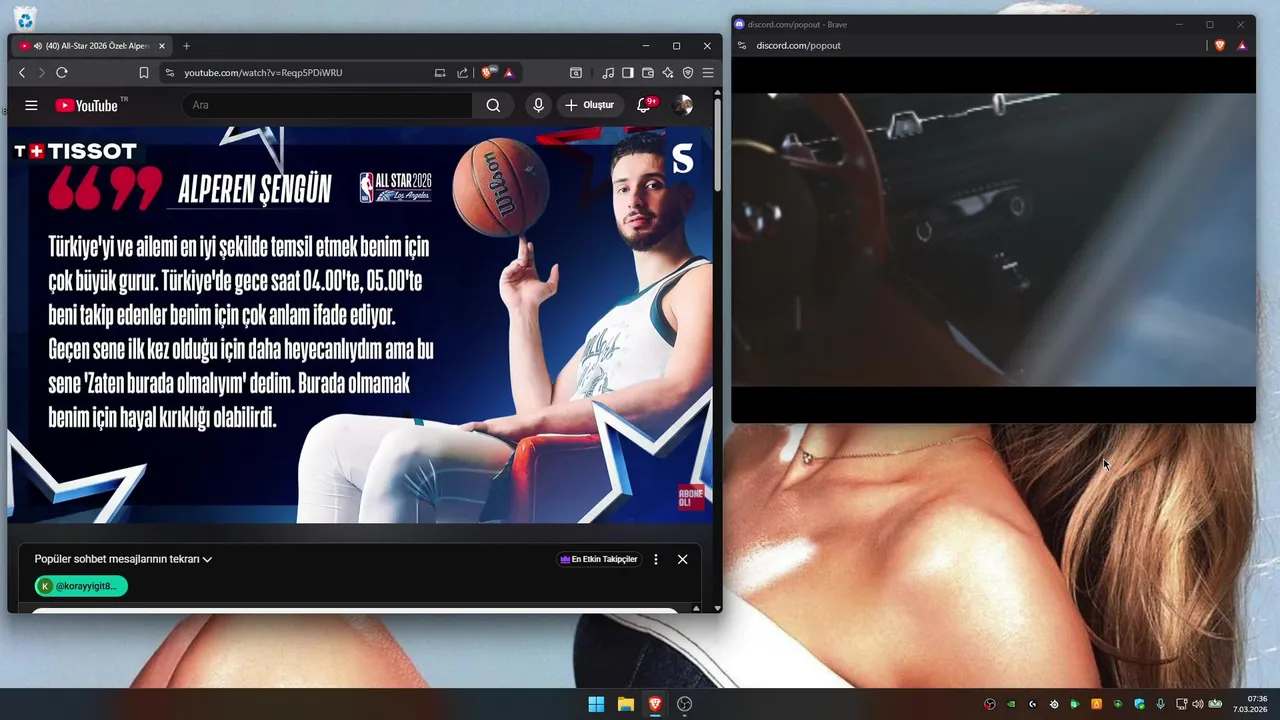
Task: Open Brave Shields lion icon in YouTube window
Action: click(488, 73)
